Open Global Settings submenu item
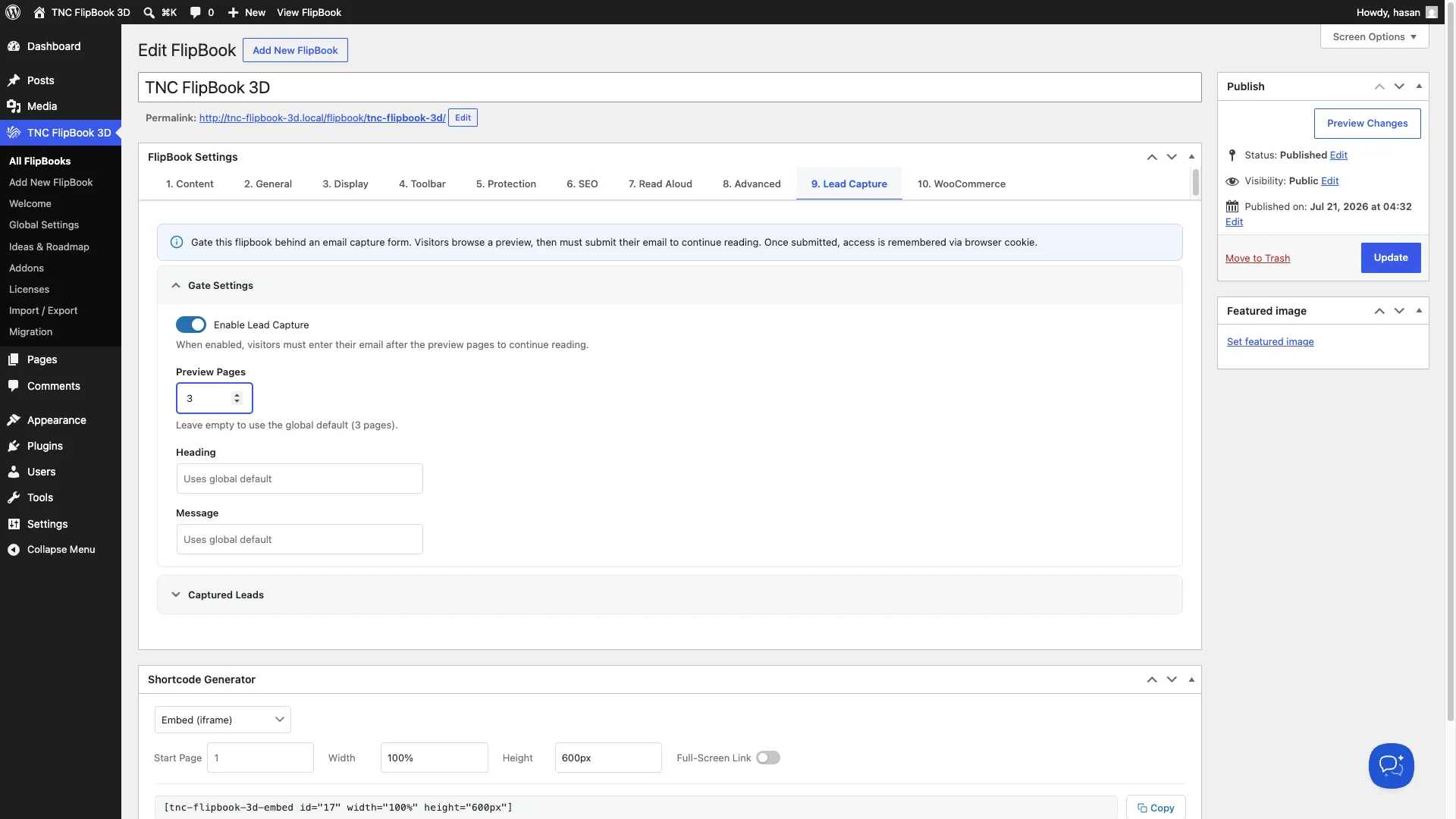The width and height of the screenshot is (1456, 819). pyautogui.click(x=44, y=225)
